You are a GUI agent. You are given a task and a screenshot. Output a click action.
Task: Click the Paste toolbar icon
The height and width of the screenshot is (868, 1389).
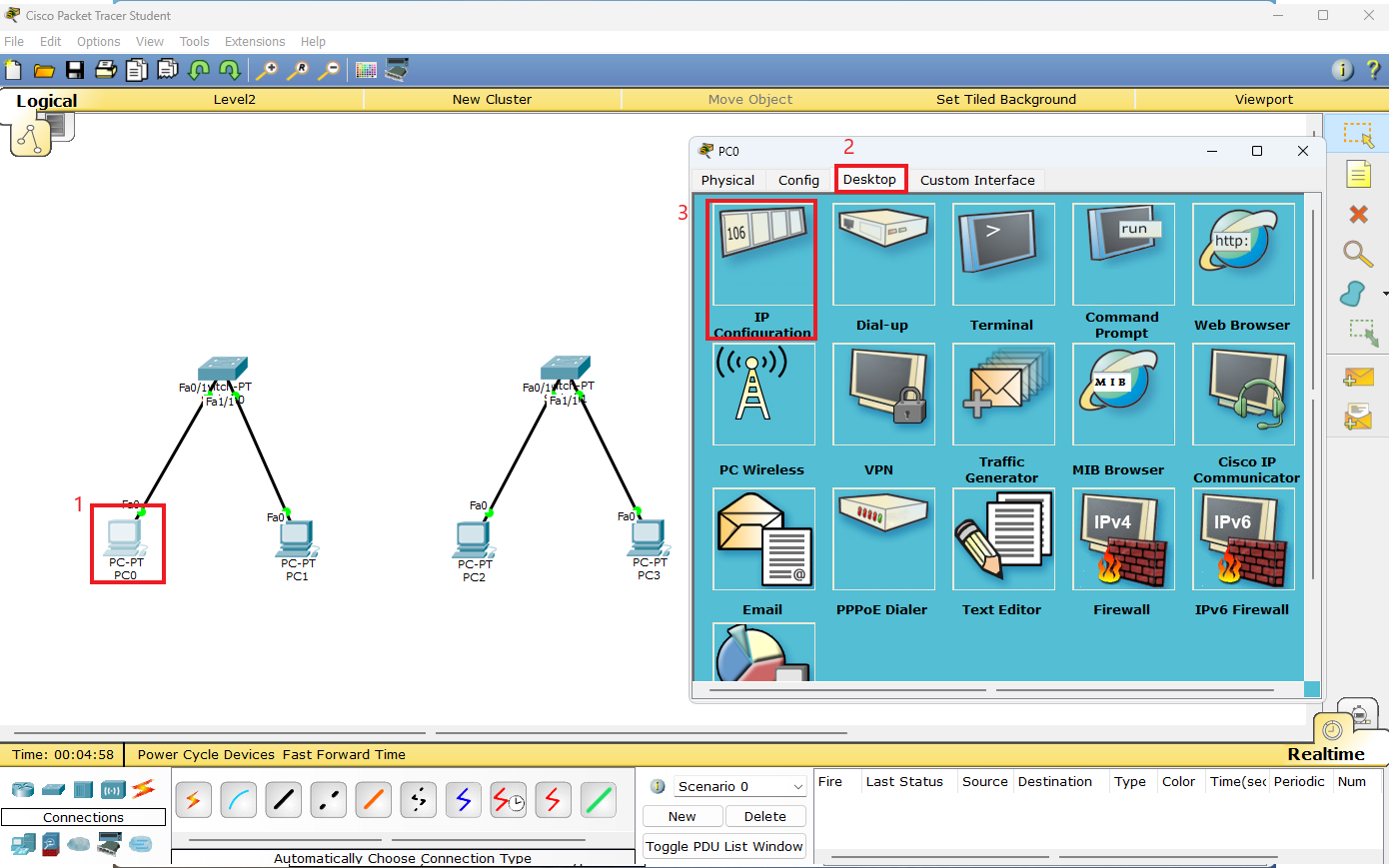coord(168,70)
